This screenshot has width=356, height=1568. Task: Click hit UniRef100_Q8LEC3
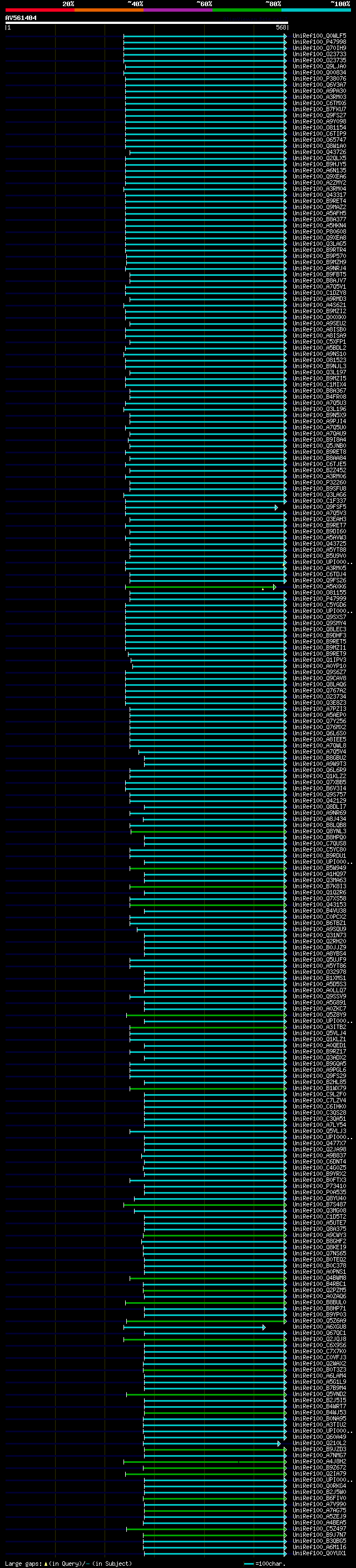point(319,630)
